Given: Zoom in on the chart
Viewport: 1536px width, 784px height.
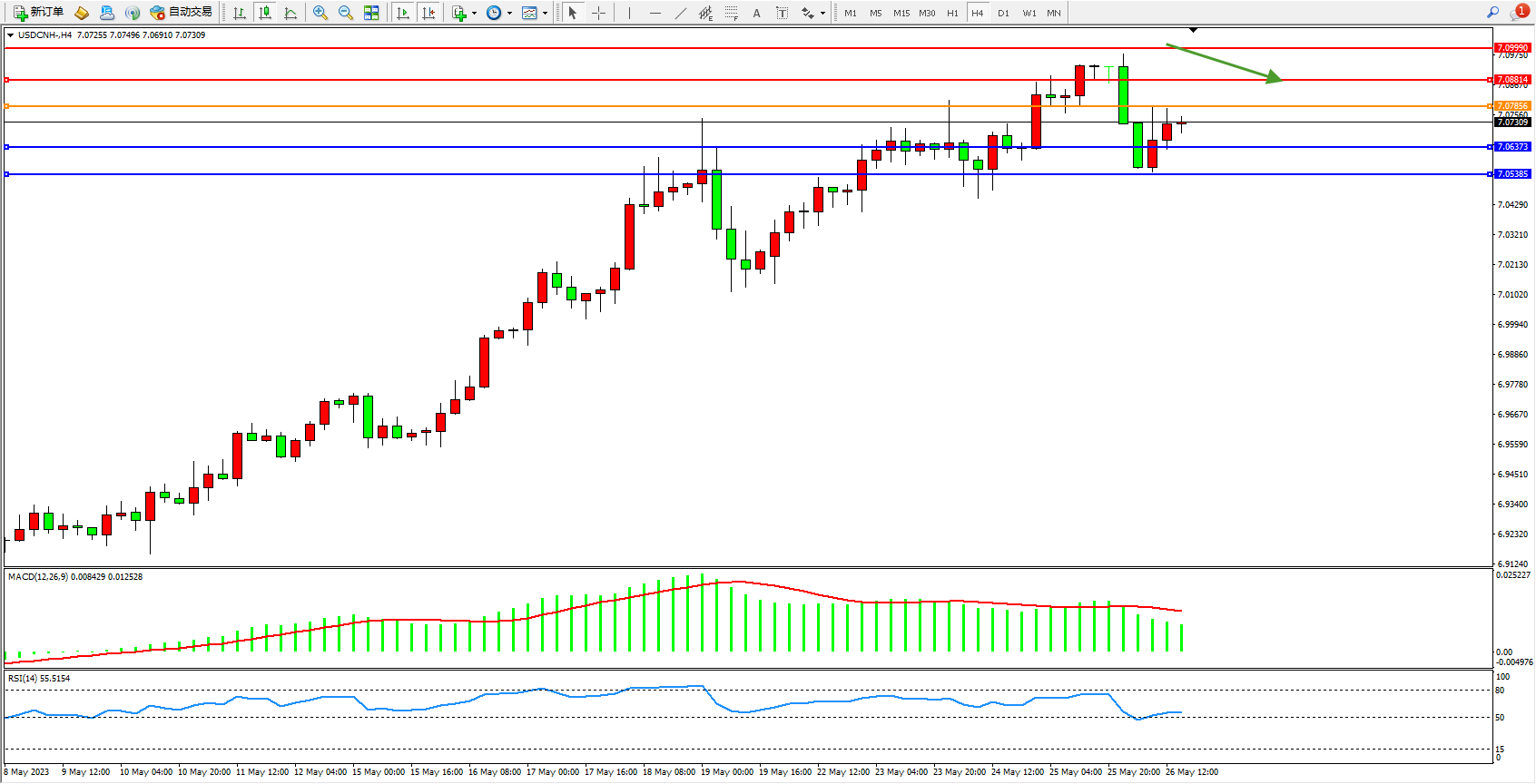Looking at the screenshot, I should point(320,13).
